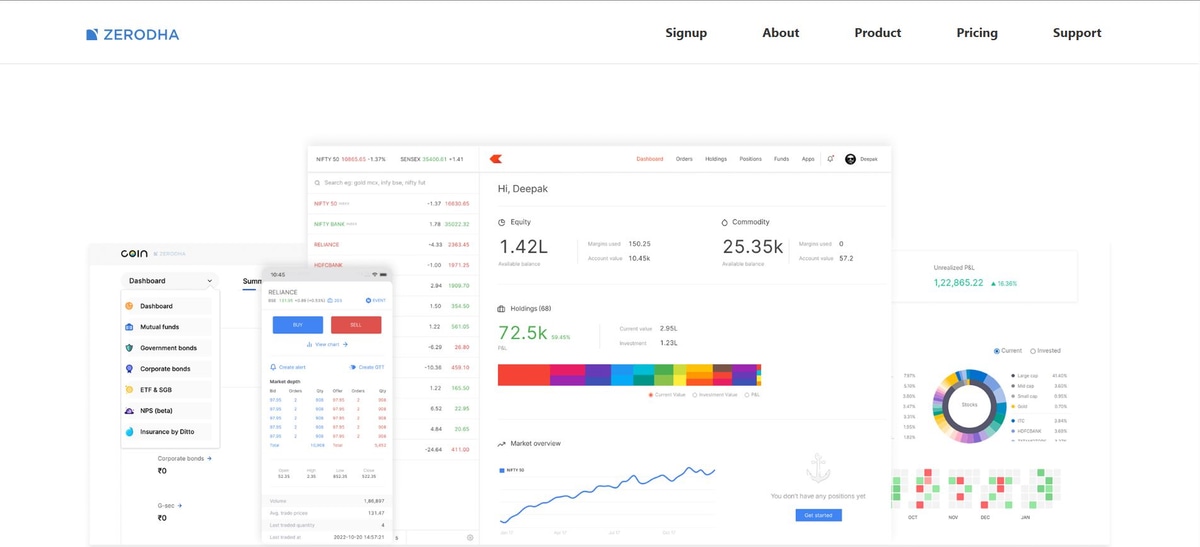Open the Kite Positions tab
The width and height of the screenshot is (1200, 547).
(x=750, y=159)
